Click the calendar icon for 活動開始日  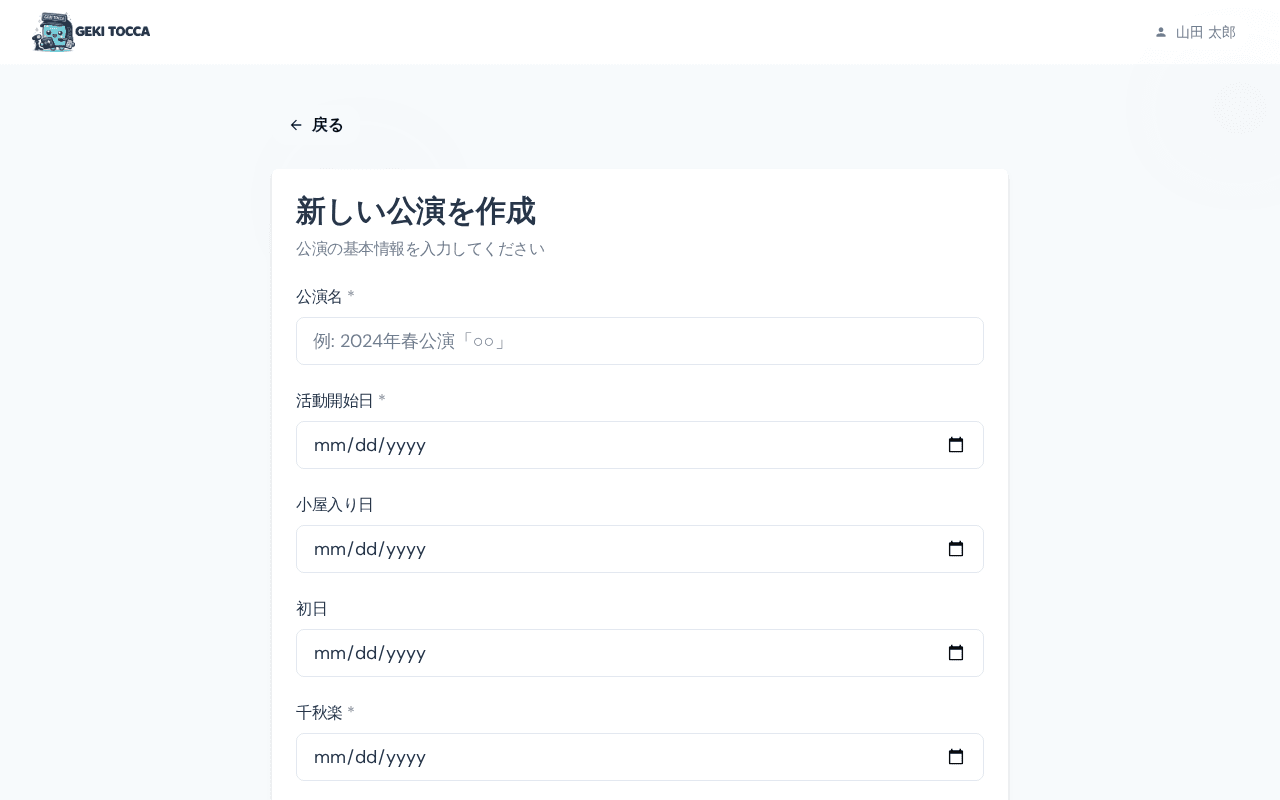click(x=956, y=445)
